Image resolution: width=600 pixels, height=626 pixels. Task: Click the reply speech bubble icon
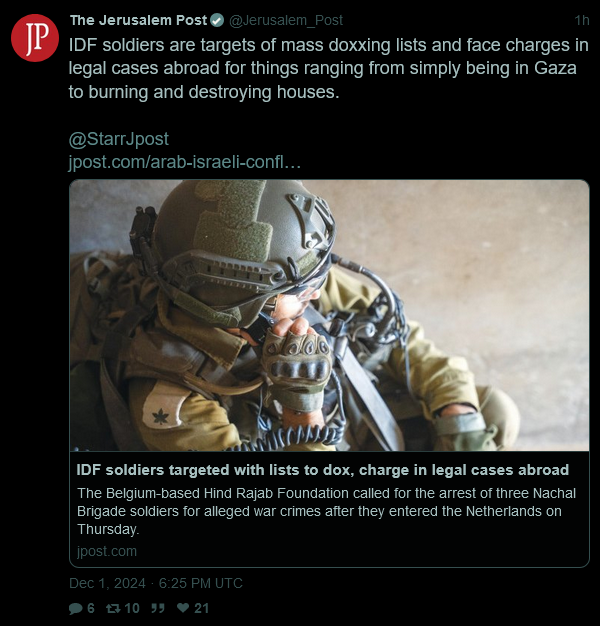click(x=75, y=608)
